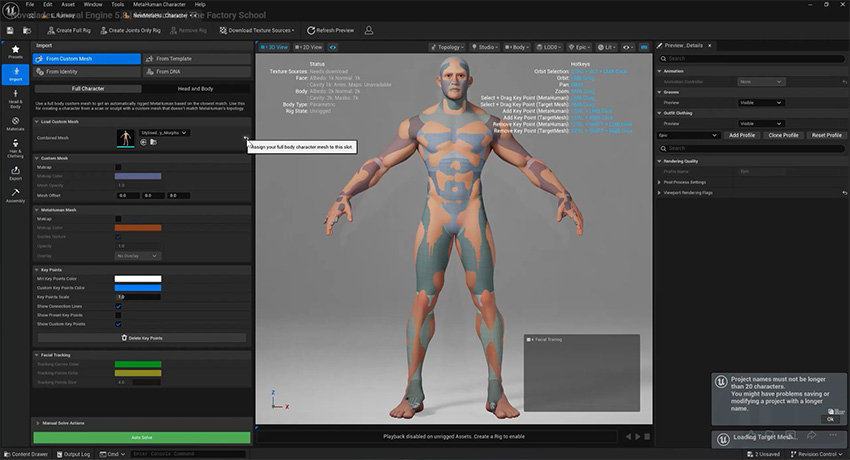Open the Export sidebar panel

click(15, 173)
